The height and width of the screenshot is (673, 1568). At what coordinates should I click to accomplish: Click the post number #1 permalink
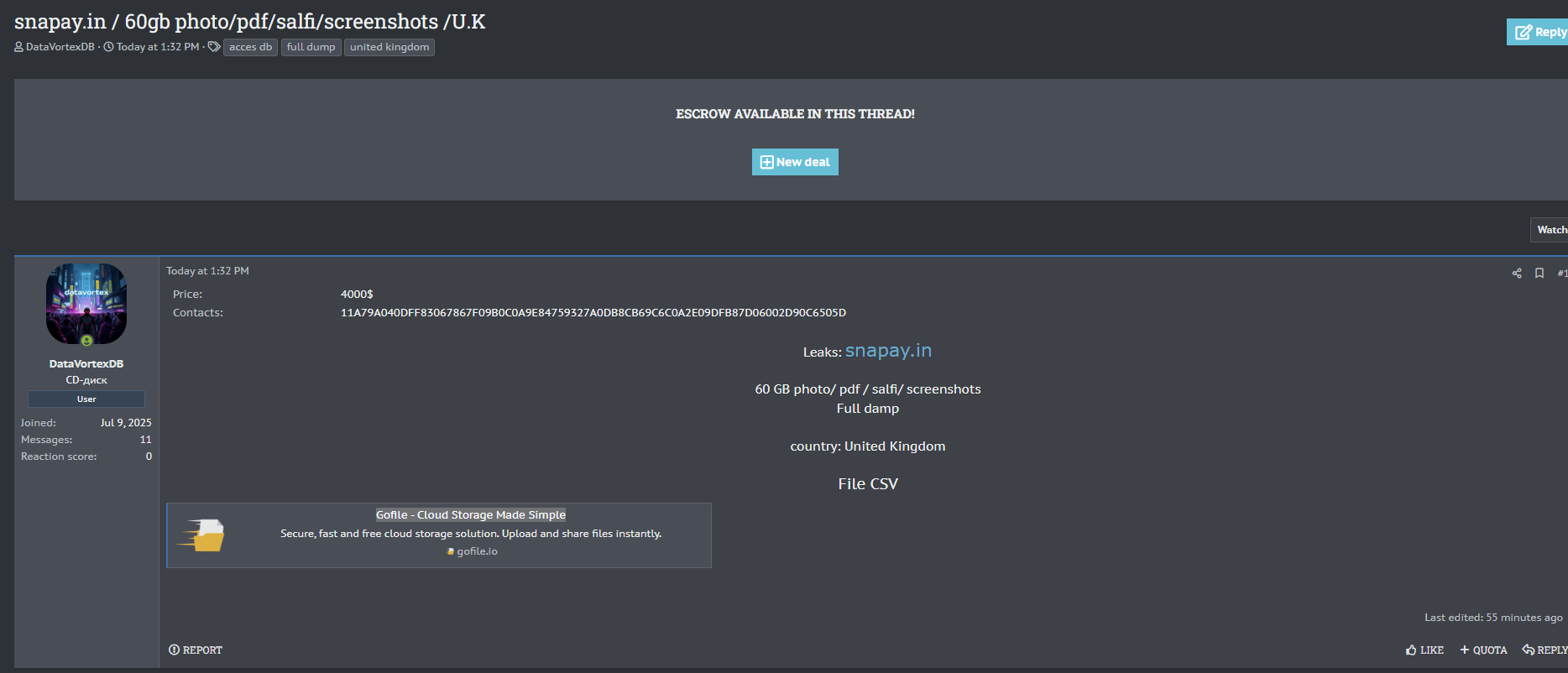coord(1561,274)
